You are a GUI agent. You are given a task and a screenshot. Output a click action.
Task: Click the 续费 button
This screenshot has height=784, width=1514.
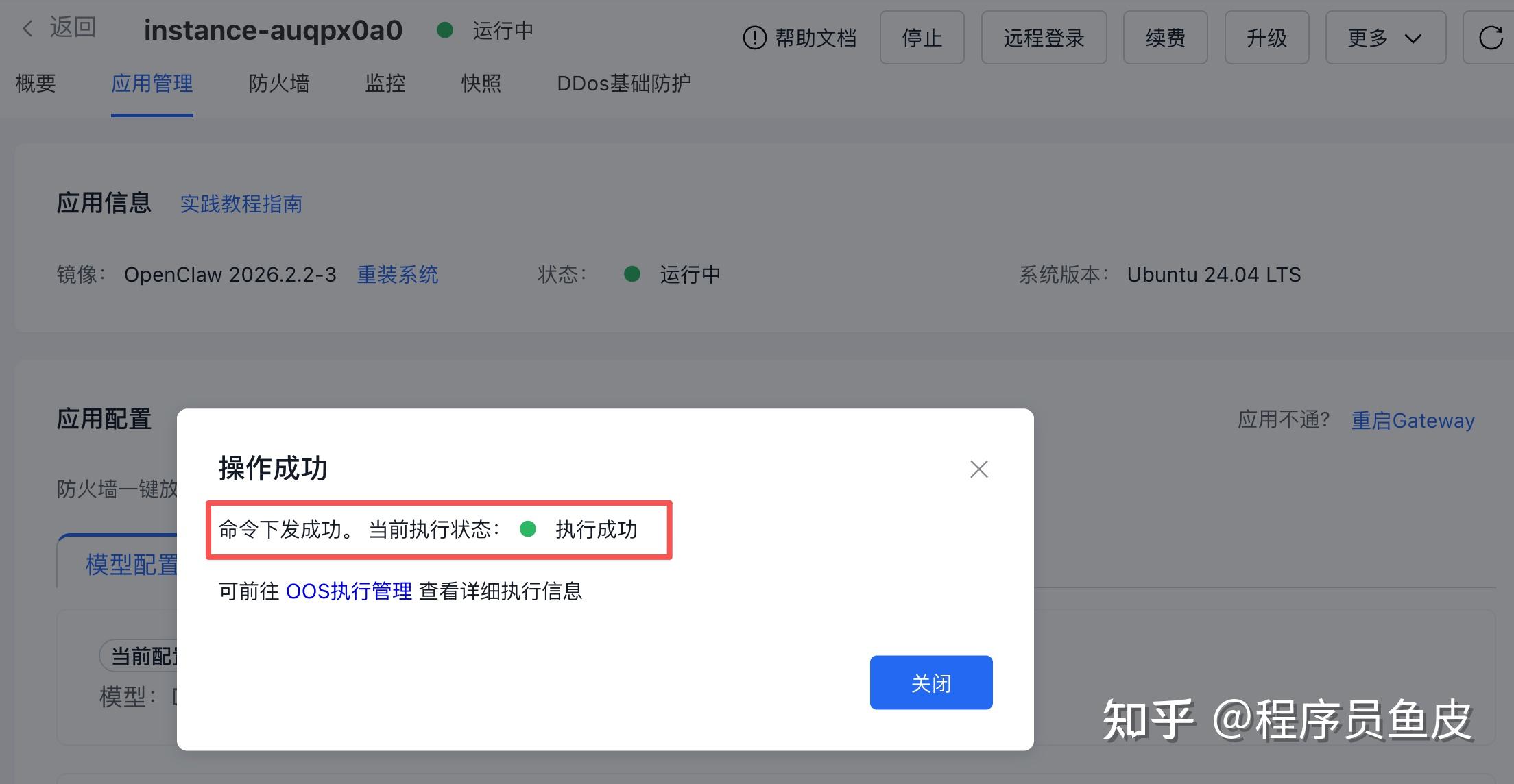(1164, 38)
